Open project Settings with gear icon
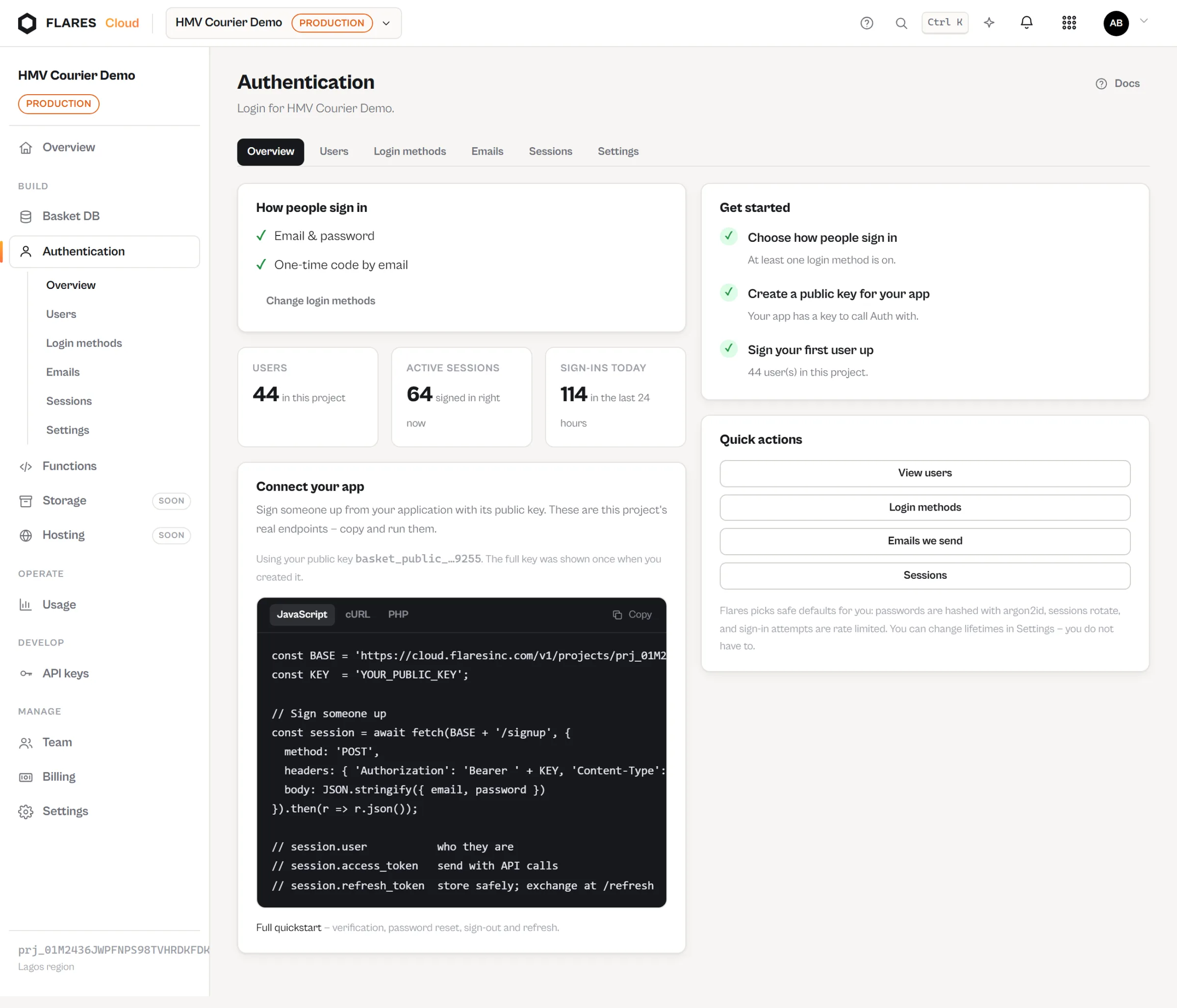Image resolution: width=1177 pixels, height=1008 pixels. pyautogui.click(x=104, y=811)
